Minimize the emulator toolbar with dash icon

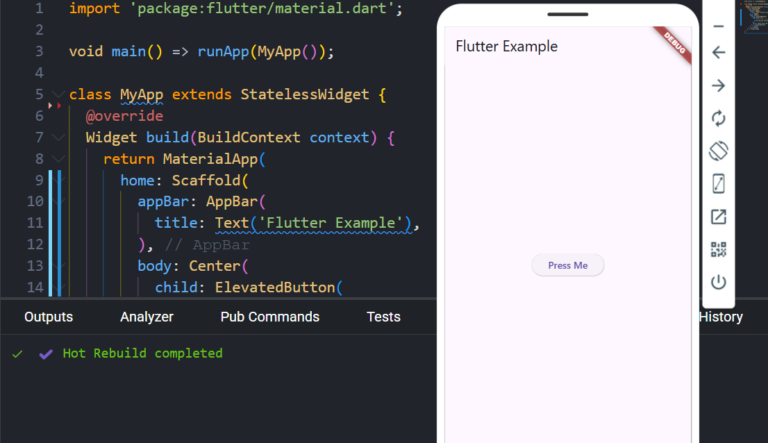pyautogui.click(x=718, y=26)
